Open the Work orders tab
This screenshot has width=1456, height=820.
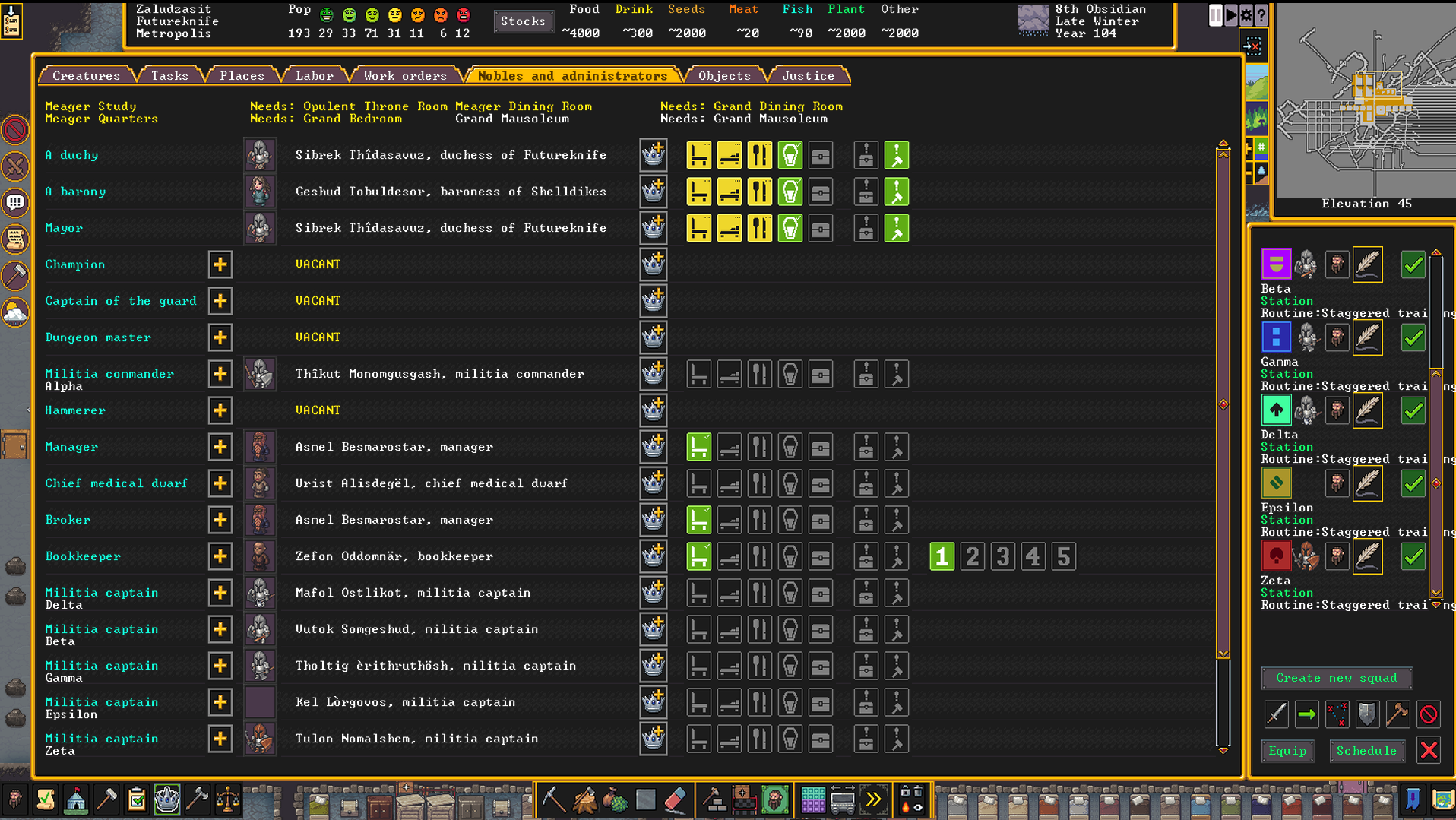(x=405, y=75)
